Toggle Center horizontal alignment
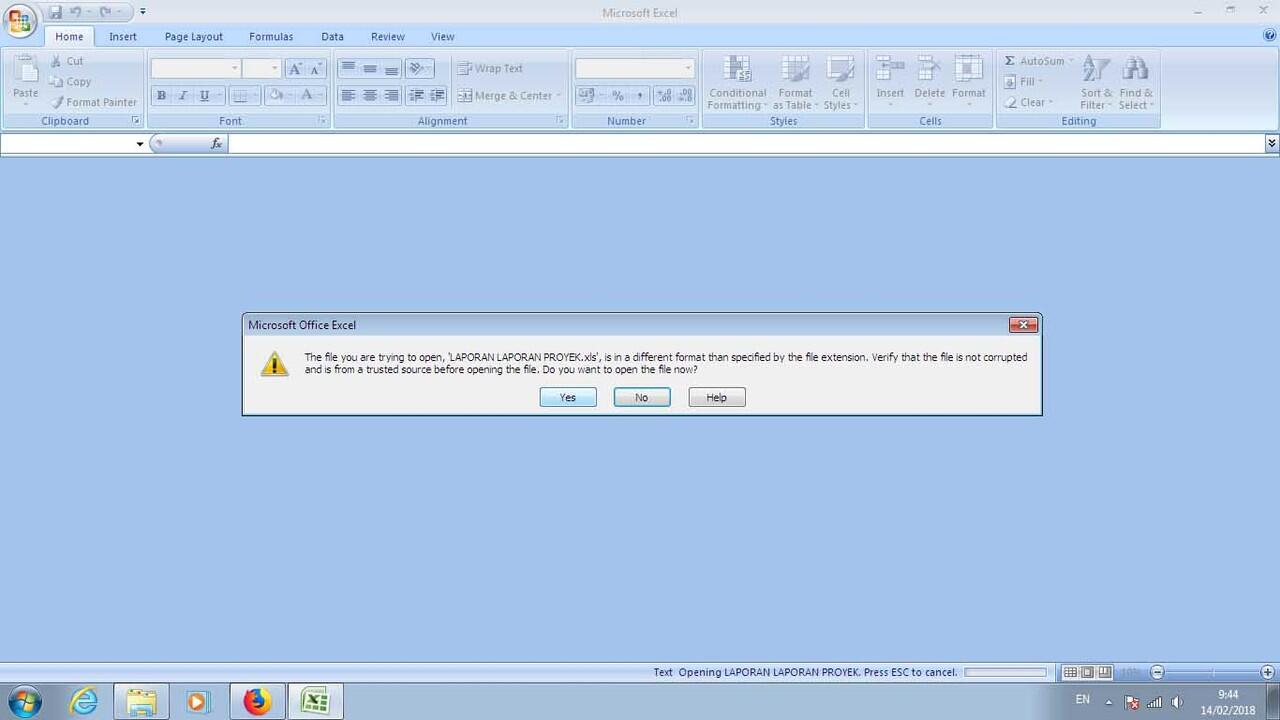Viewport: 1280px width, 720px height. pyautogui.click(x=370, y=96)
